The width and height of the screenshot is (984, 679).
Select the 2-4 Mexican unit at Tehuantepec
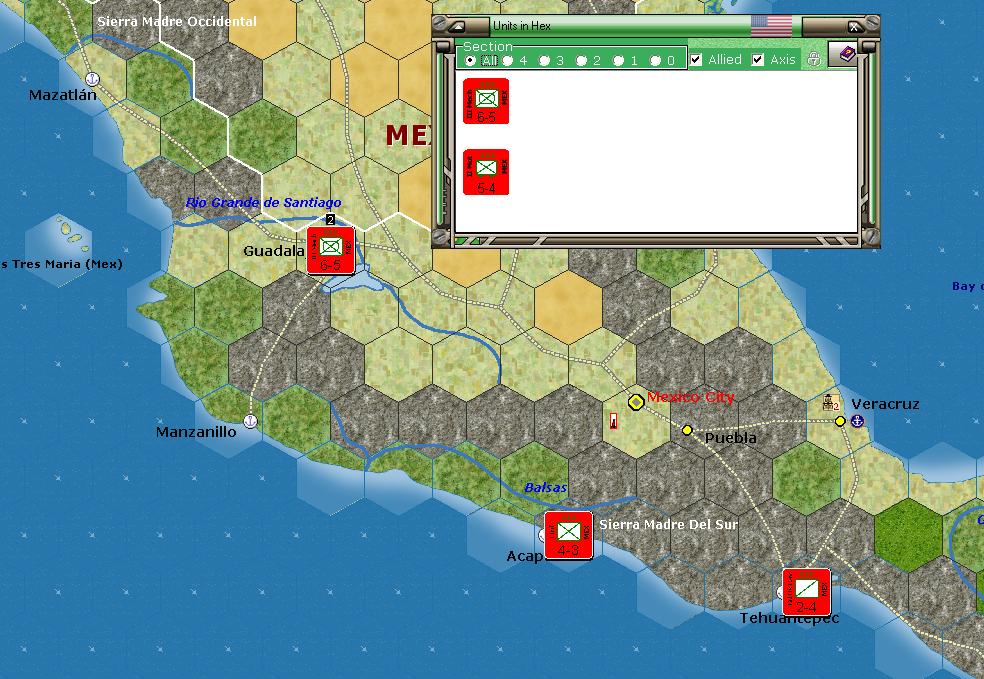point(806,592)
